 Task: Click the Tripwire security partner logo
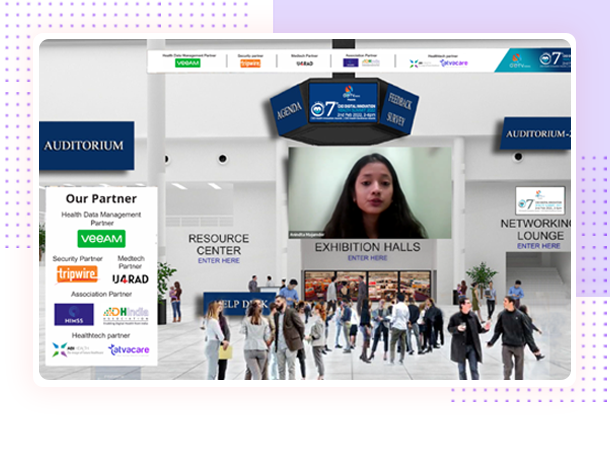(77, 274)
